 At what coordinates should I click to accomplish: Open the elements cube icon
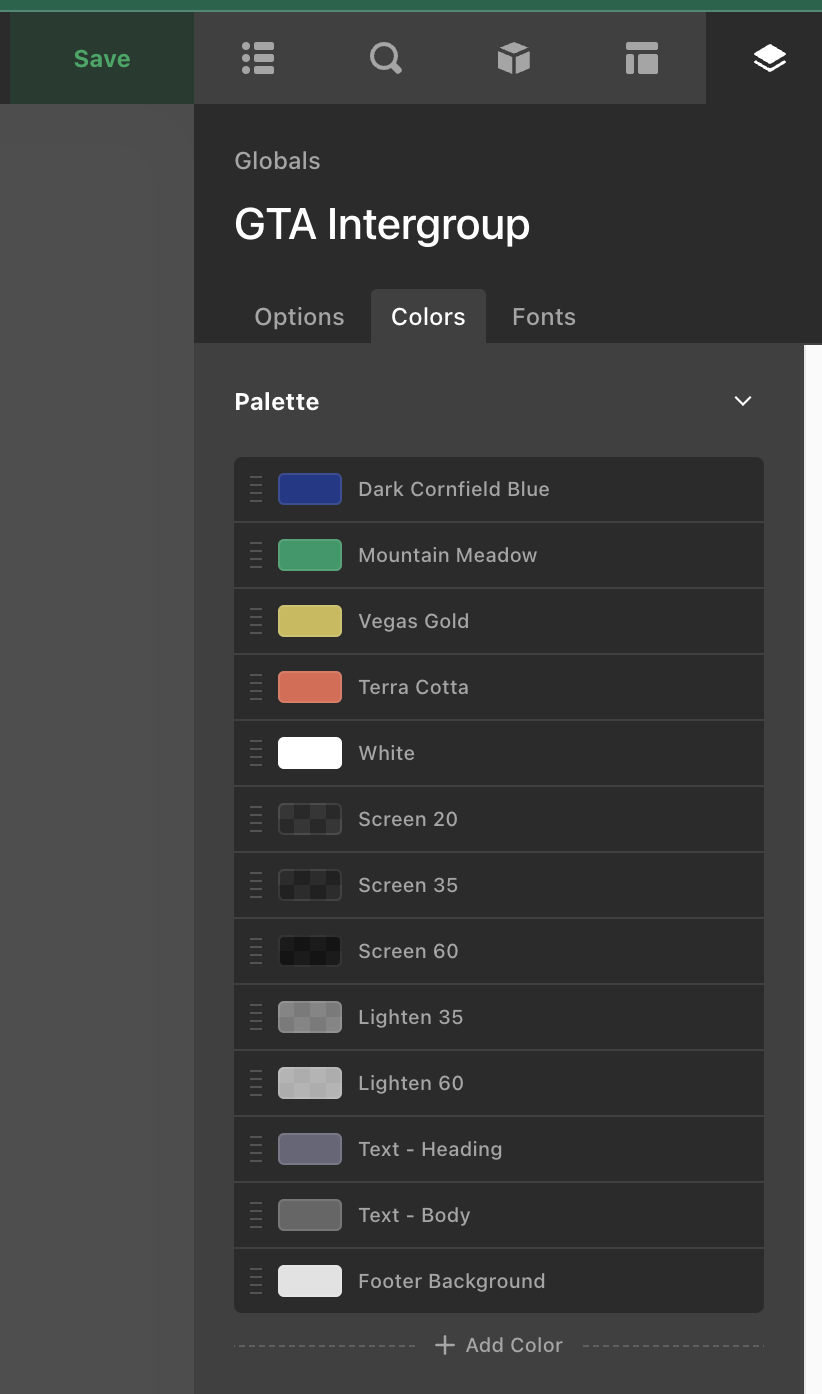tap(514, 58)
